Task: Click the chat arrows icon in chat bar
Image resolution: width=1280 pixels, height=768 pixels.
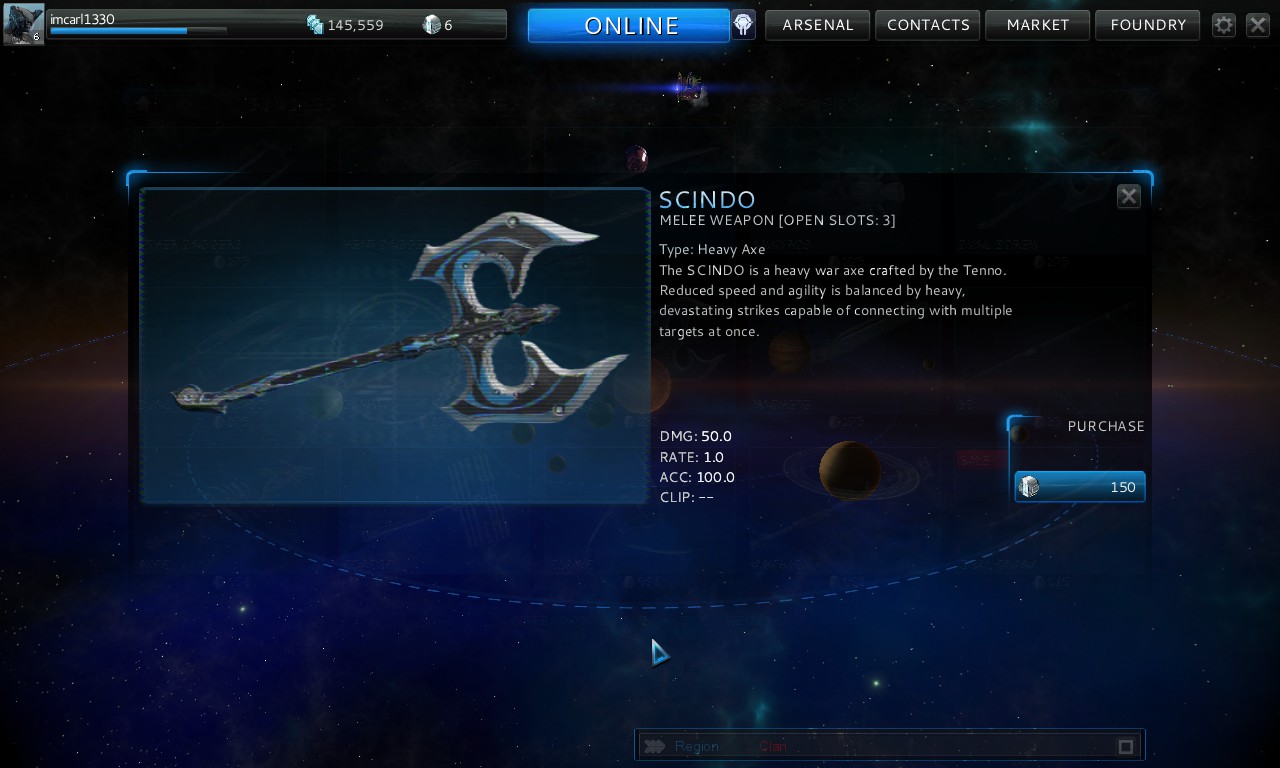Action: [x=655, y=746]
